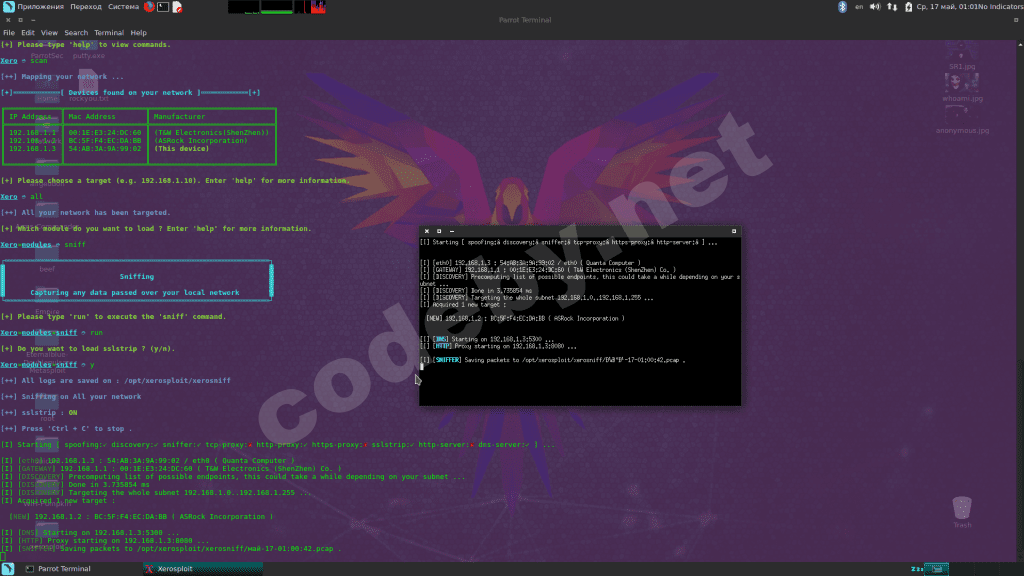Launch terminal from top panel launcher
The height and width of the screenshot is (576, 1024).
tap(163, 7)
